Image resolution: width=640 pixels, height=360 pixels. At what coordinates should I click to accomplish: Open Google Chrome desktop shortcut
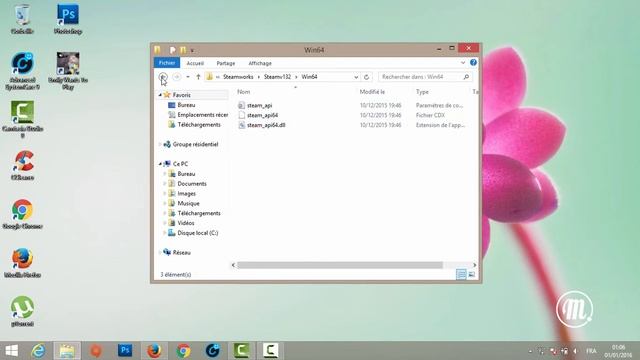[x=22, y=213]
